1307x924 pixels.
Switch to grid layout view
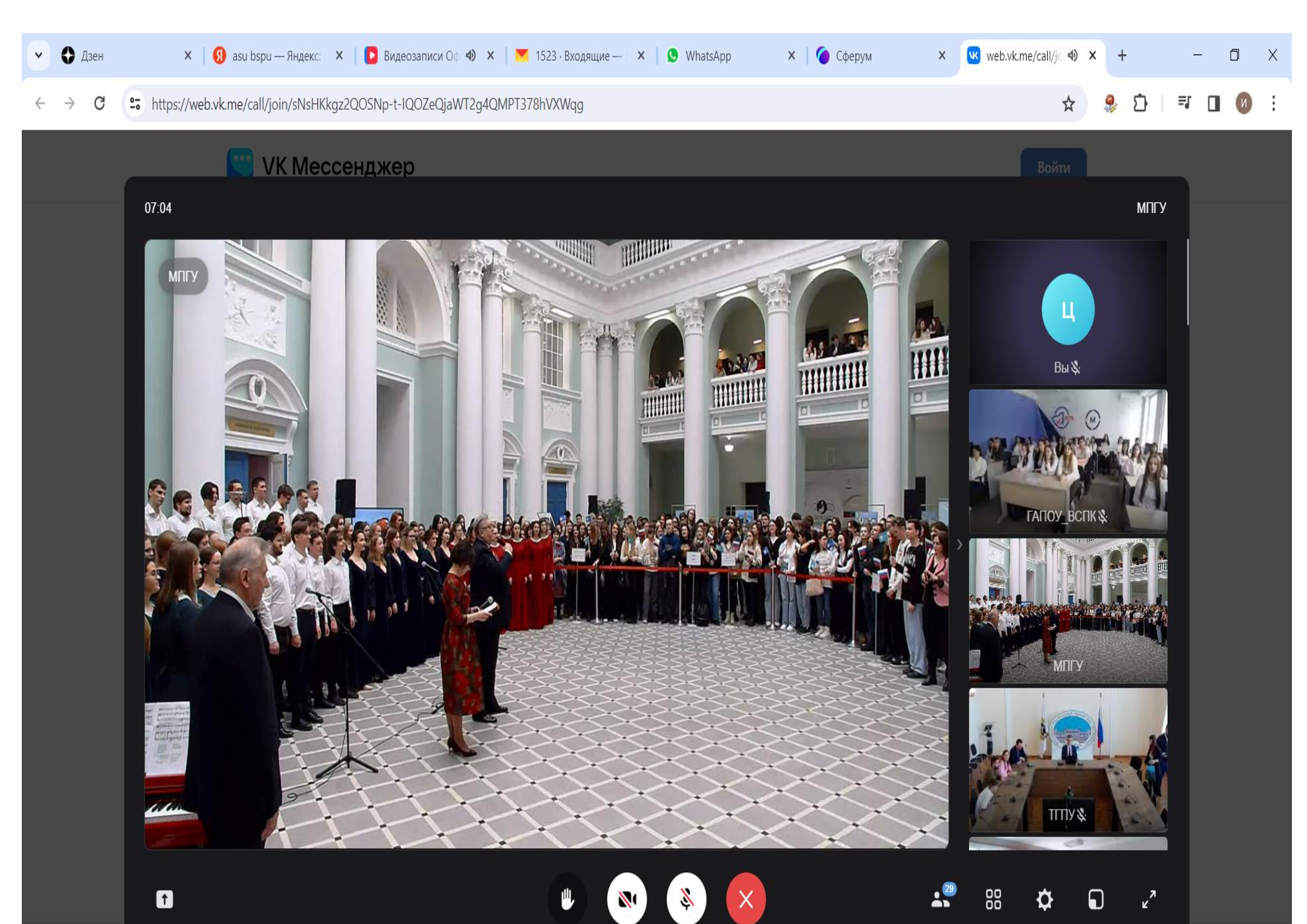994,899
